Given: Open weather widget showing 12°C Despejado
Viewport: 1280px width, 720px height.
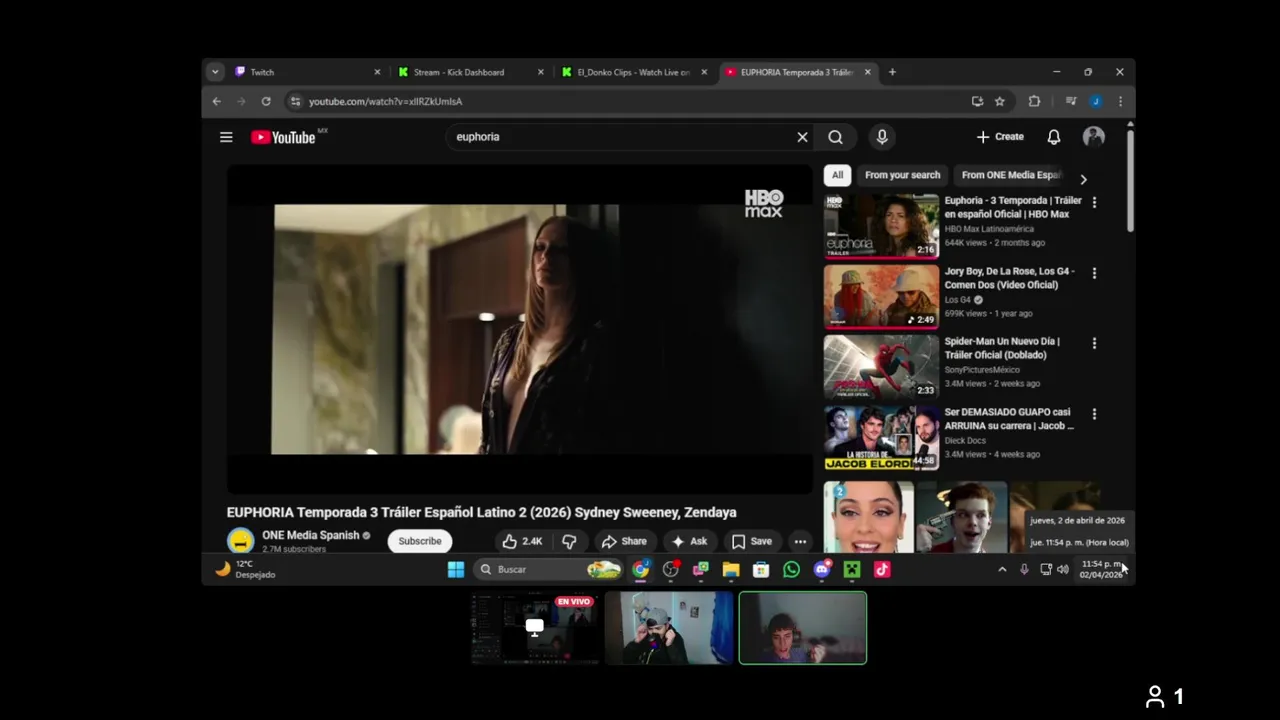Looking at the screenshot, I should (x=246, y=569).
